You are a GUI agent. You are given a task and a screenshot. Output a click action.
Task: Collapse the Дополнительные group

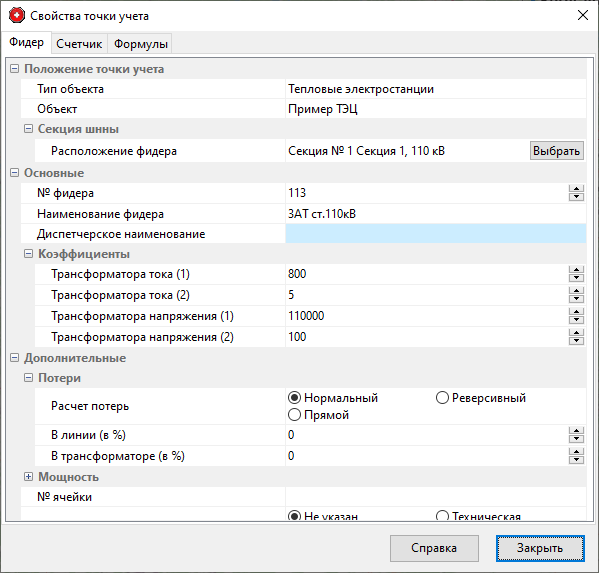tap(15, 358)
